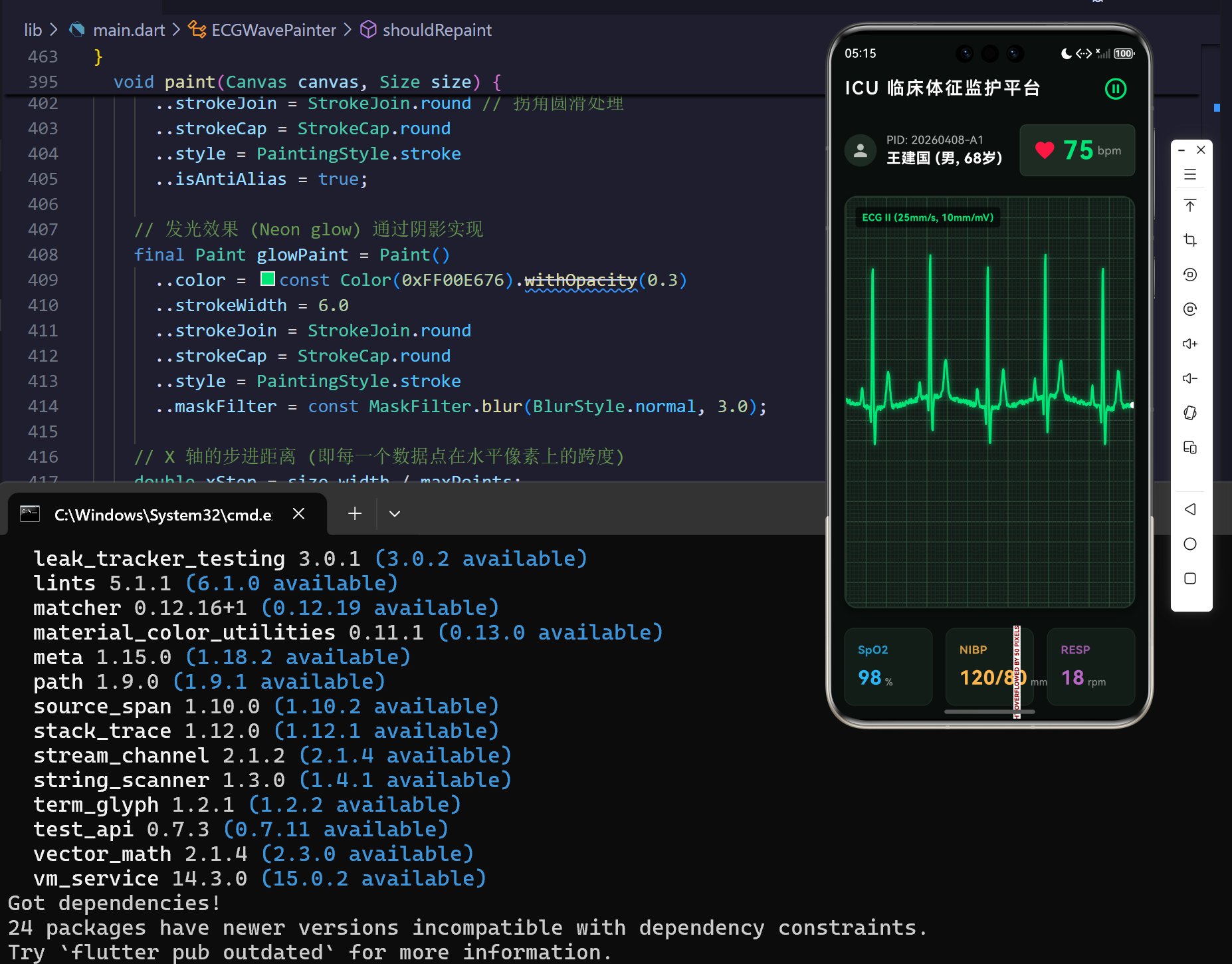
Task: Click MaskFilter.blur on line 414
Action: [445, 406]
